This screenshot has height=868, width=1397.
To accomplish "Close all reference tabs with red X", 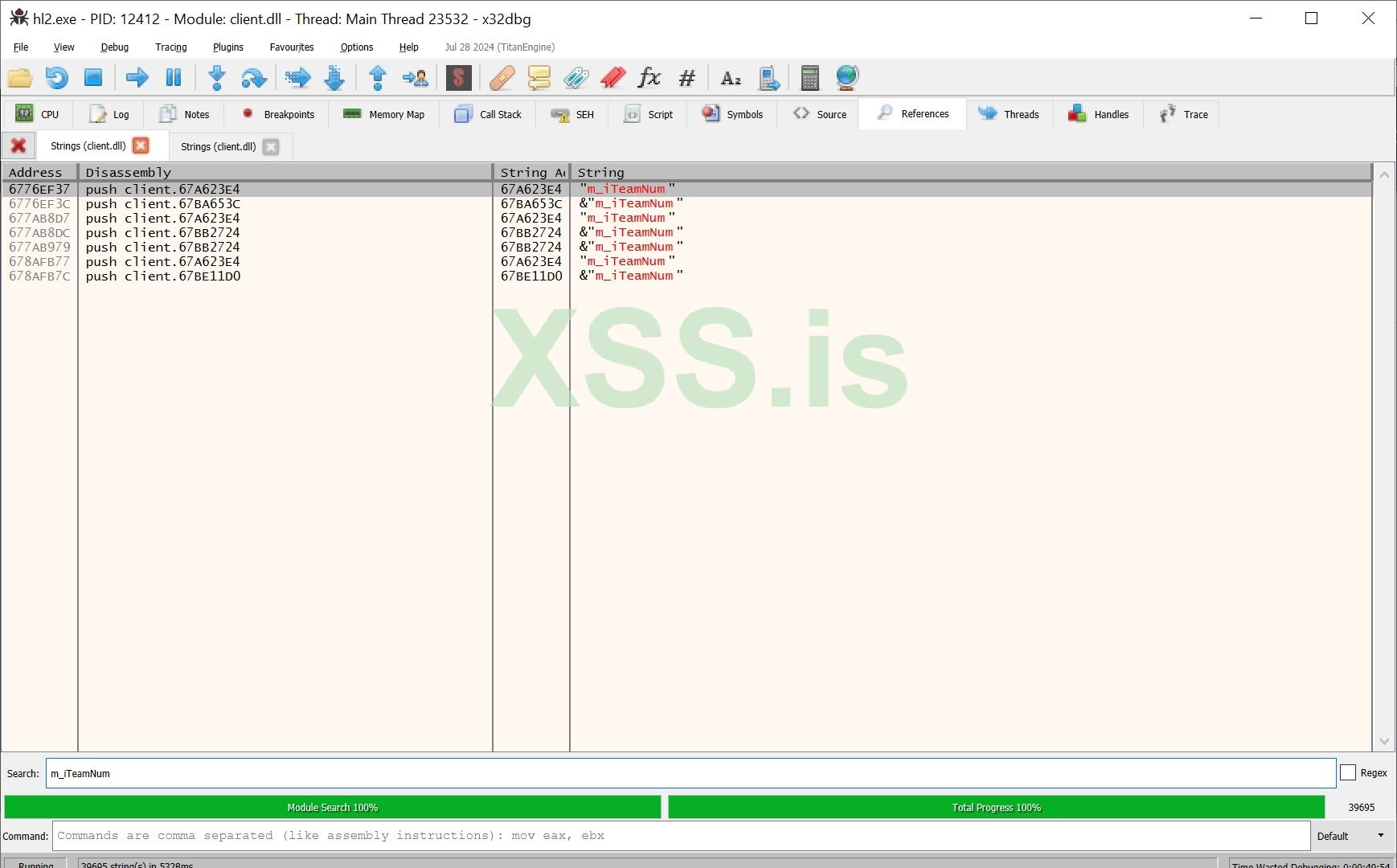I will pyautogui.click(x=18, y=145).
